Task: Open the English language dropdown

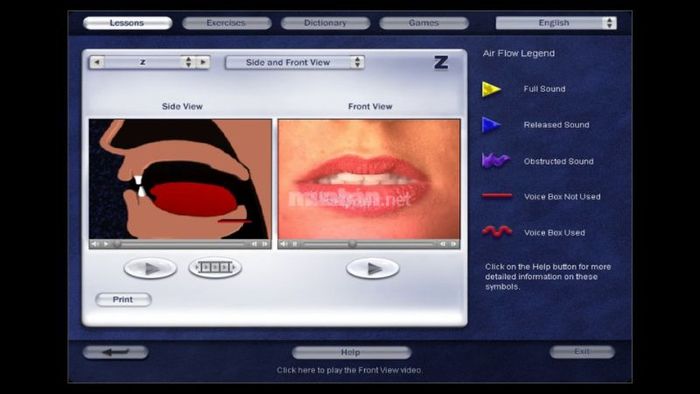Action: pos(556,23)
